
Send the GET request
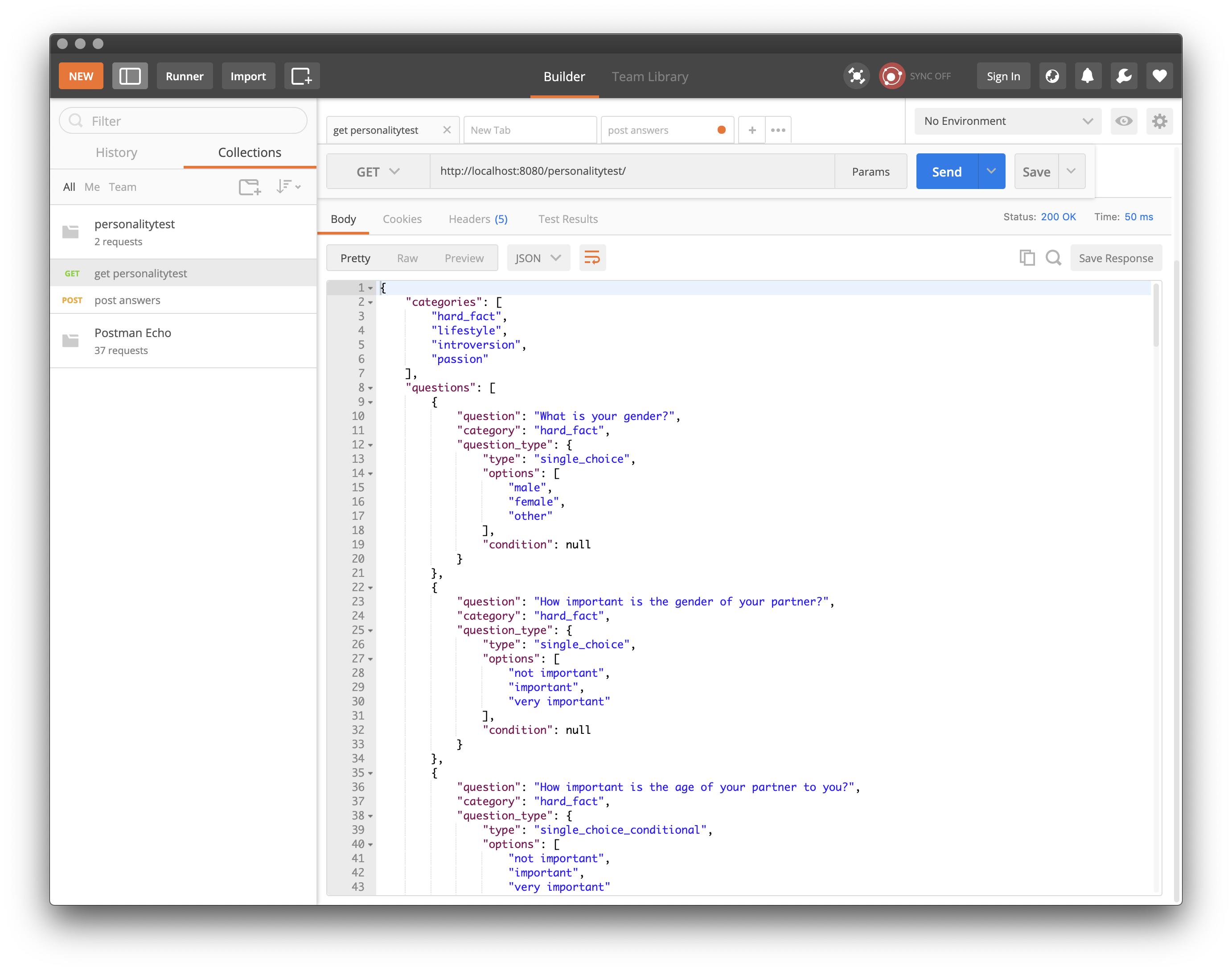click(x=947, y=172)
